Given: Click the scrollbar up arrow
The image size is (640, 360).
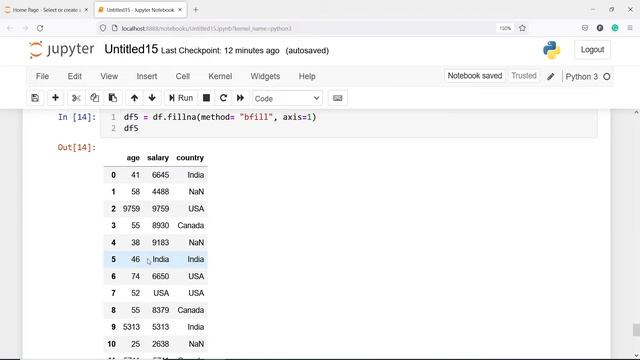Looking at the screenshot, I should coord(636,112).
